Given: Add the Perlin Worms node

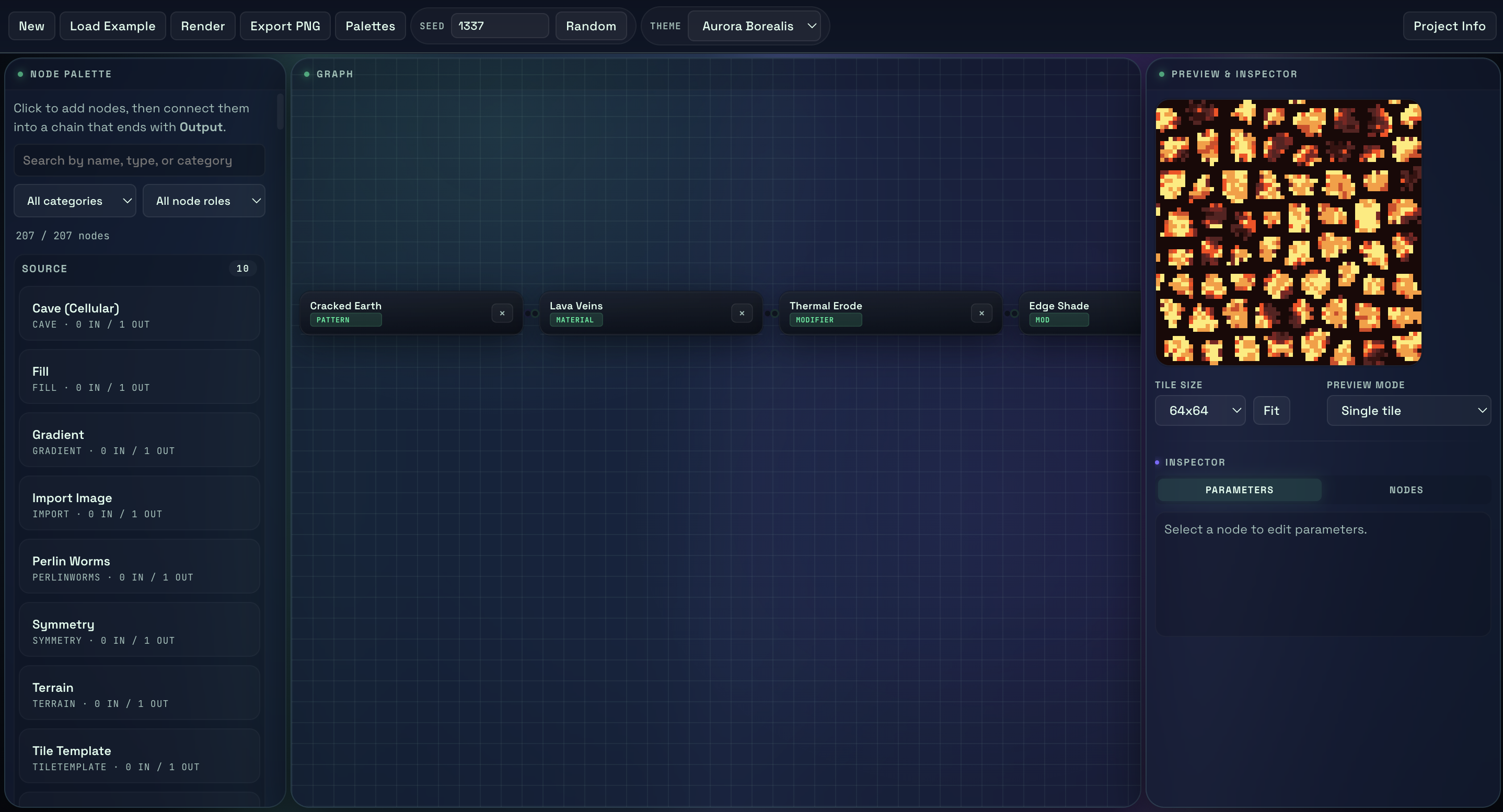Looking at the screenshot, I should (139, 567).
